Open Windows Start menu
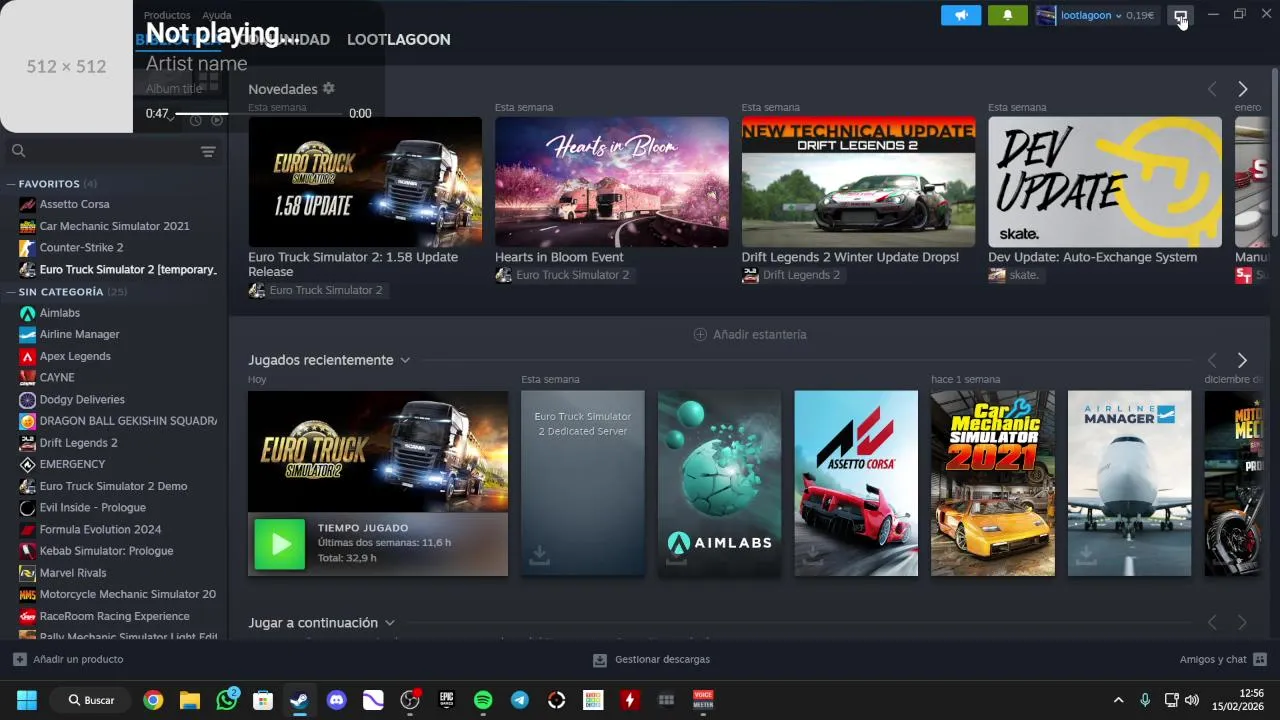Screen dimensions: 1280x720 tap(27, 700)
